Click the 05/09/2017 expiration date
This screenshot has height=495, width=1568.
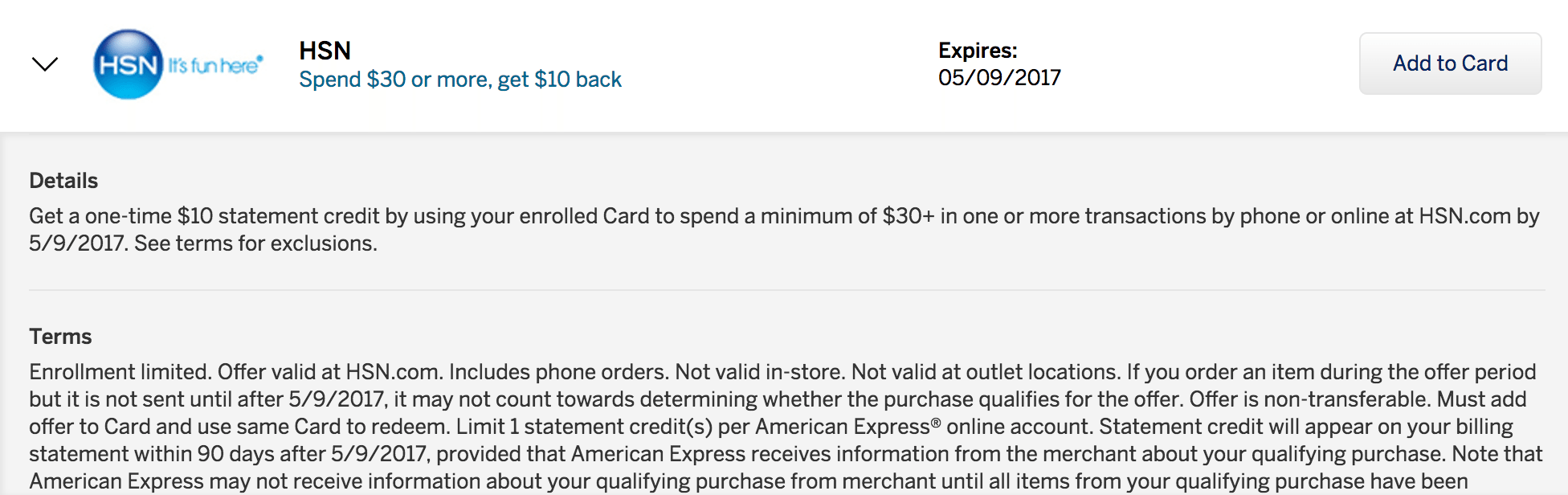[999, 78]
